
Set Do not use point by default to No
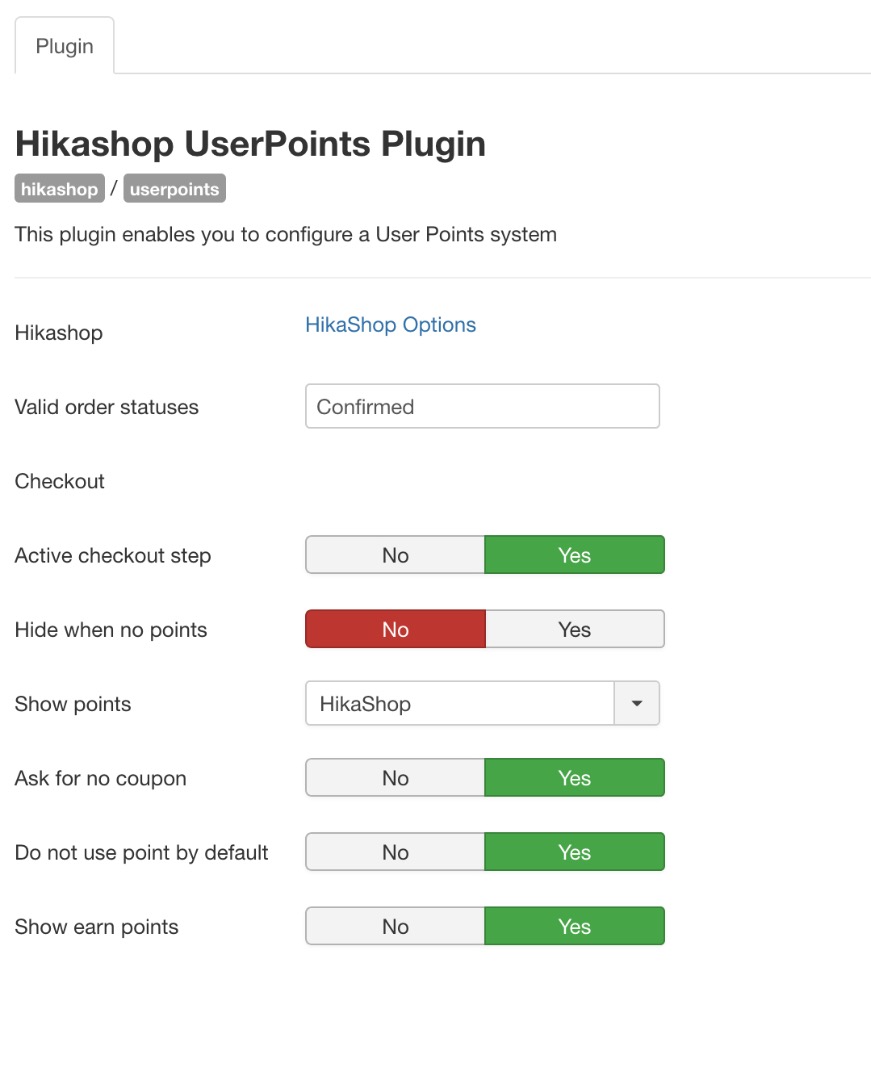click(x=395, y=853)
